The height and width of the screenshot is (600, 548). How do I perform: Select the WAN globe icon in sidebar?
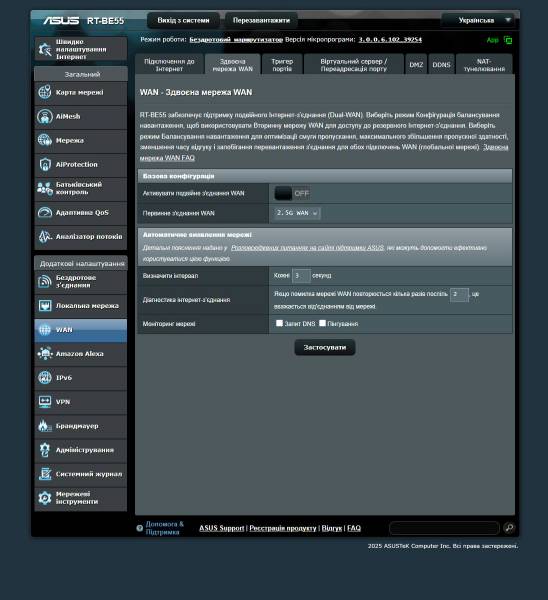pos(45,330)
